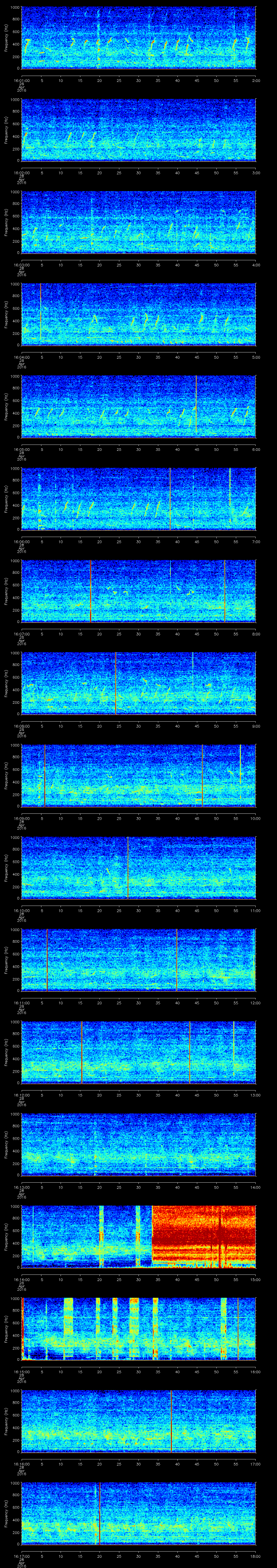277x1568 pixels.
Task: Click the 16:08:00 start time label
Action: coord(21,726)
